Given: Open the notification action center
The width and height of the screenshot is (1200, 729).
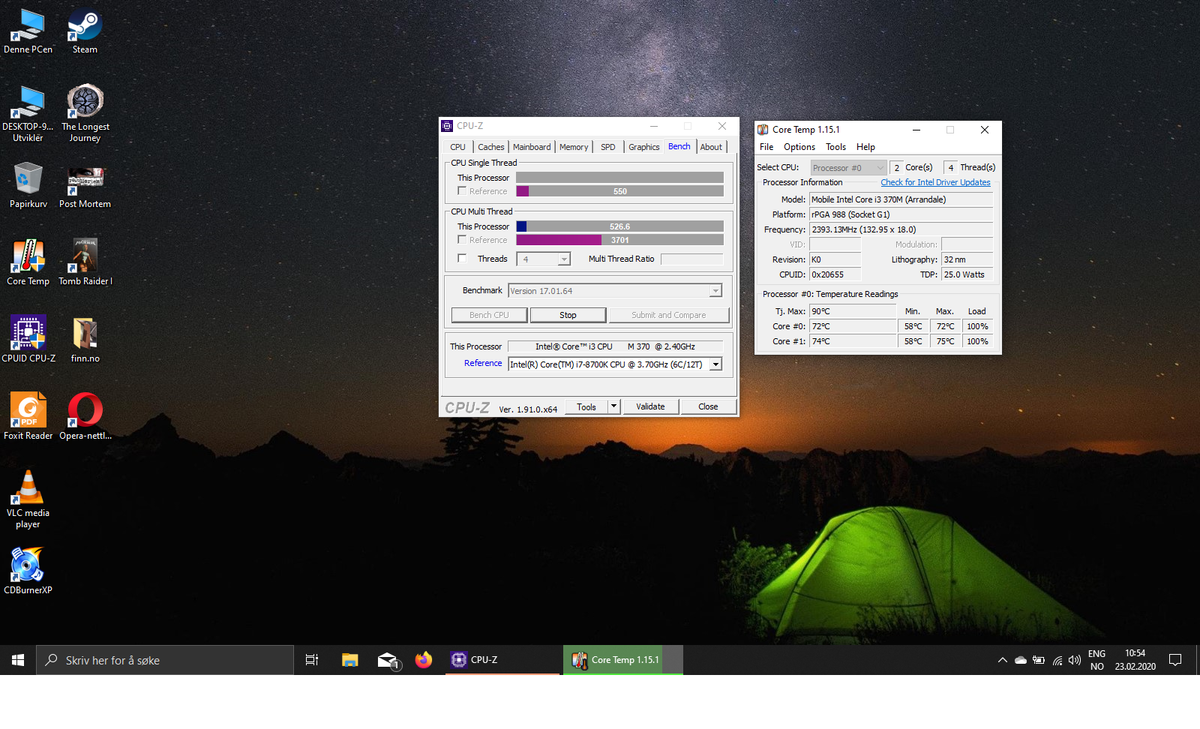Looking at the screenshot, I should tap(1176, 660).
